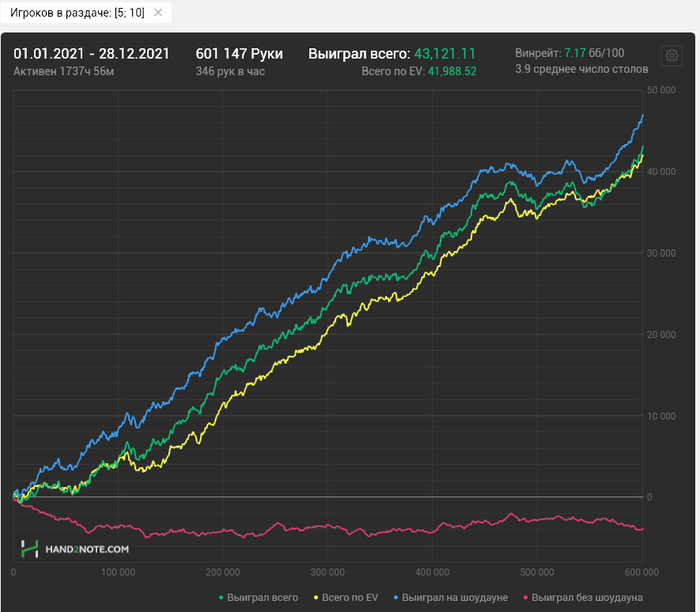Remove the 'Игроков в раздаче: [5; 10]' filter

pyautogui.click(x=158, y=12)
